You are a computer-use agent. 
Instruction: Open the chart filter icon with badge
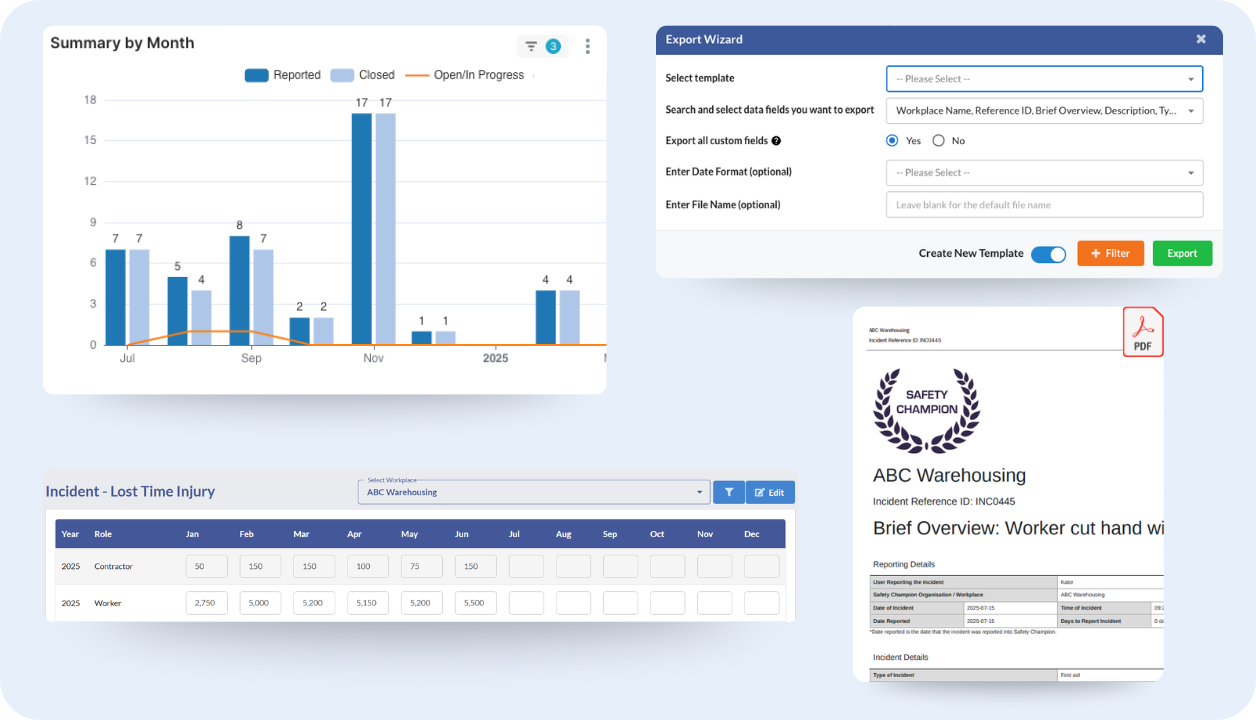pos(541,46)
